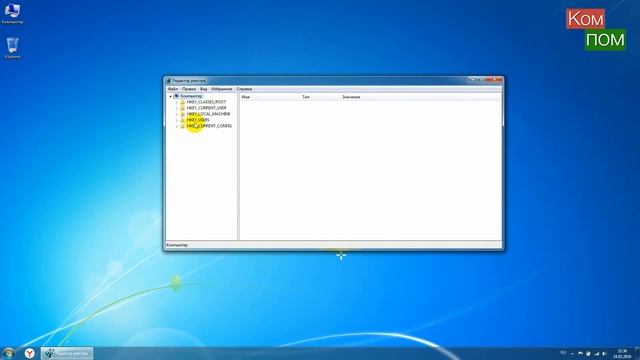Open the Избранное menu
The height and width of the screenshot is (360, 640).
click(222, 89)
